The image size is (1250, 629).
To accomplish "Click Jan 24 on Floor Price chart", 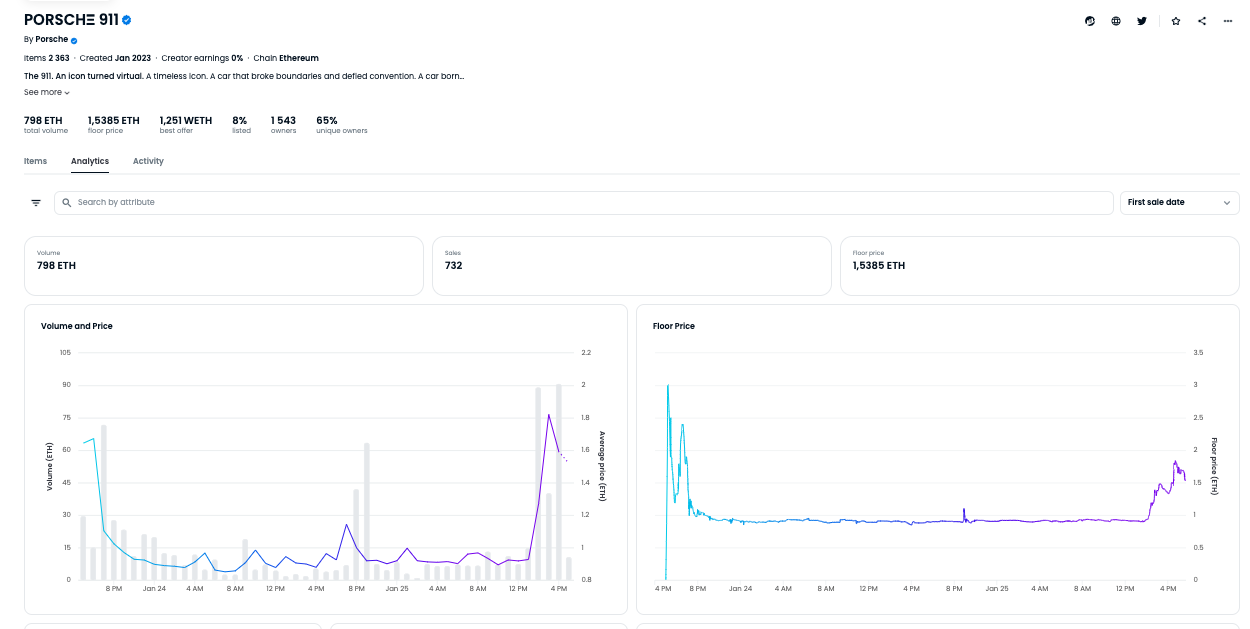I will point(740,589).
